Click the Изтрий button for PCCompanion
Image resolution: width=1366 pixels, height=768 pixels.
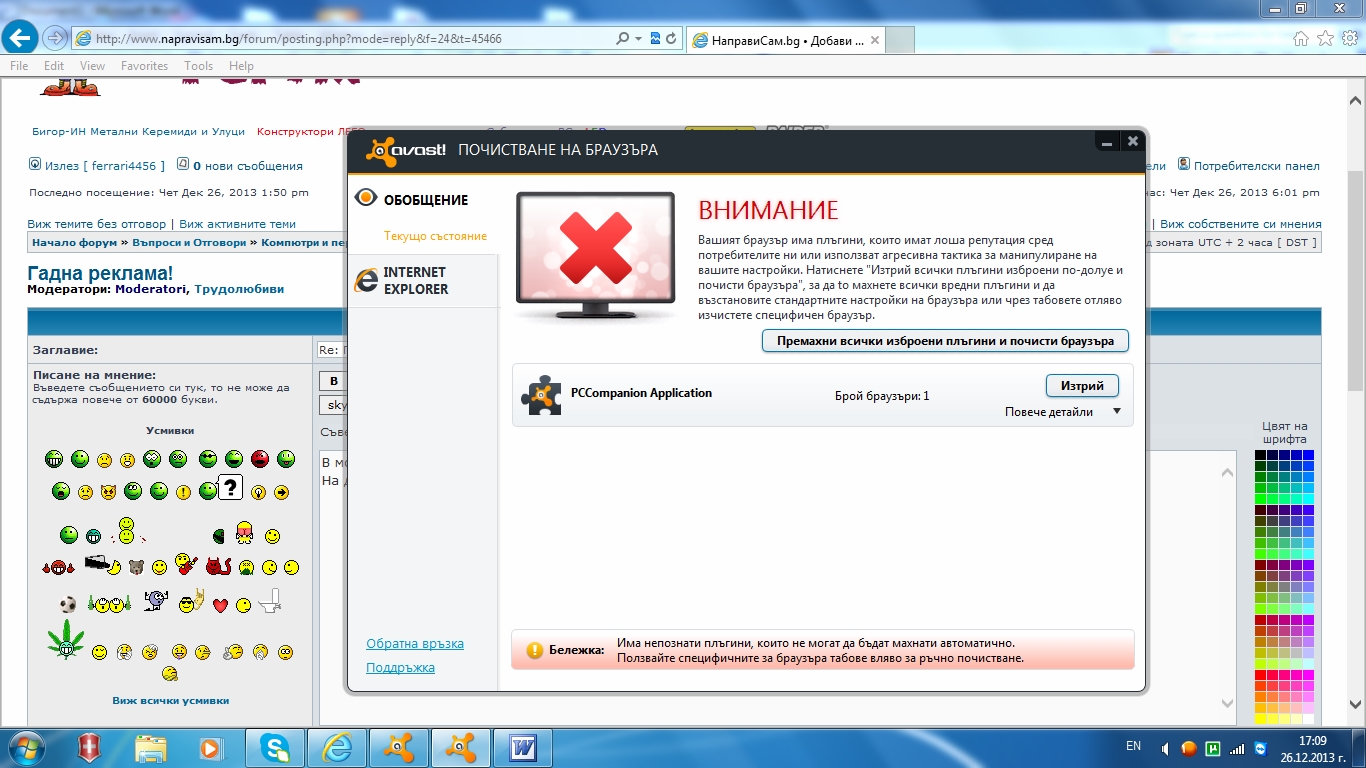click(1082, 386)
